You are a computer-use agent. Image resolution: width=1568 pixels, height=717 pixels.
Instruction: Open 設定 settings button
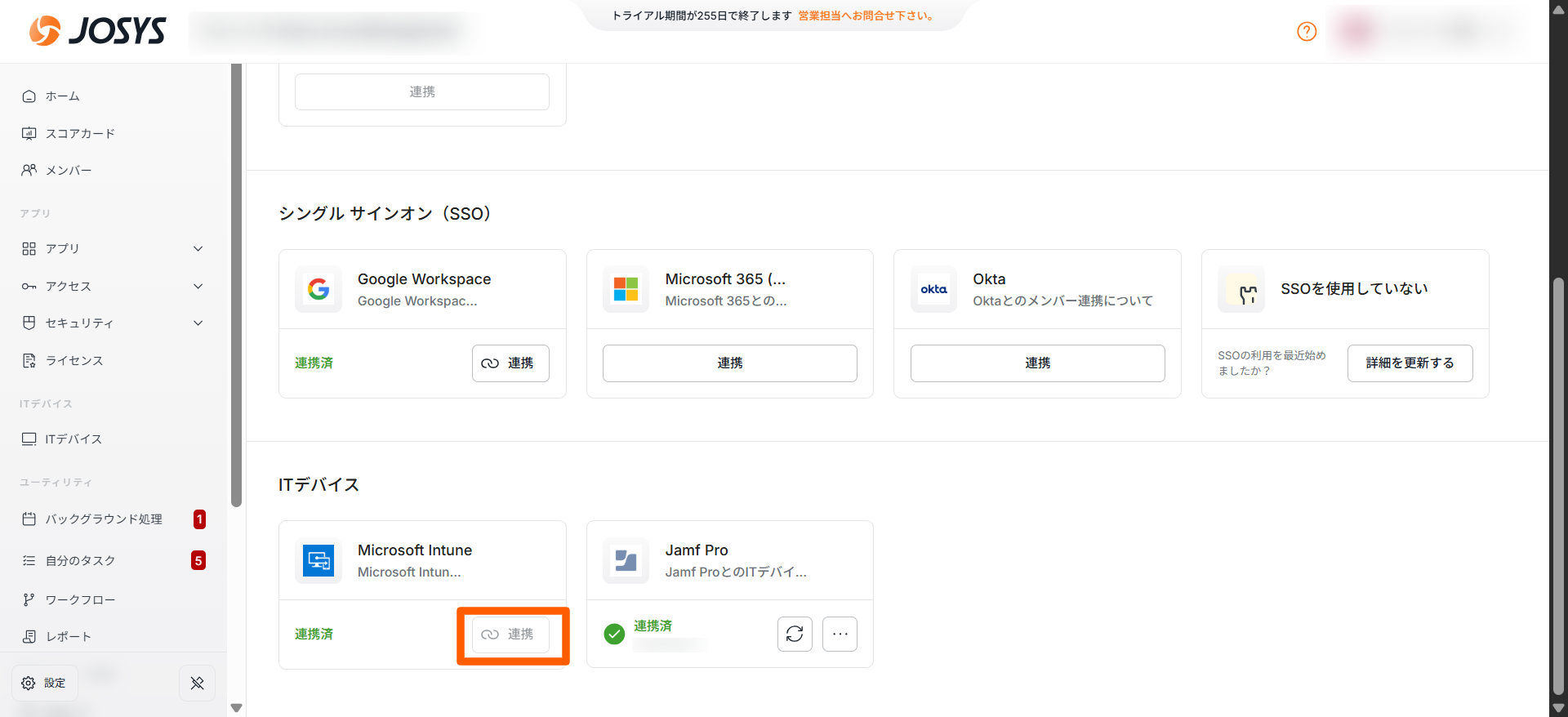(x=45, y=683)
